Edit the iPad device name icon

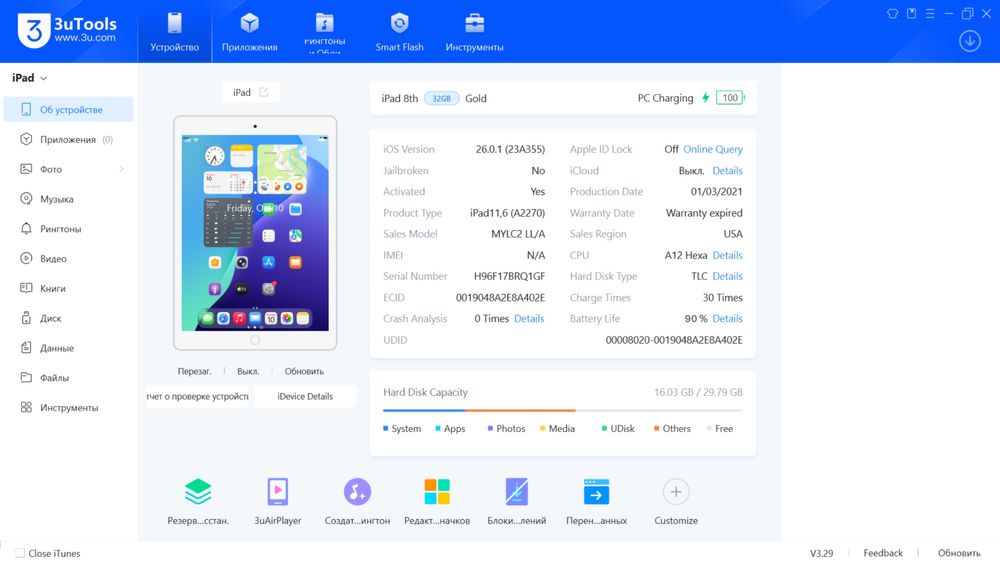point(264,92)
